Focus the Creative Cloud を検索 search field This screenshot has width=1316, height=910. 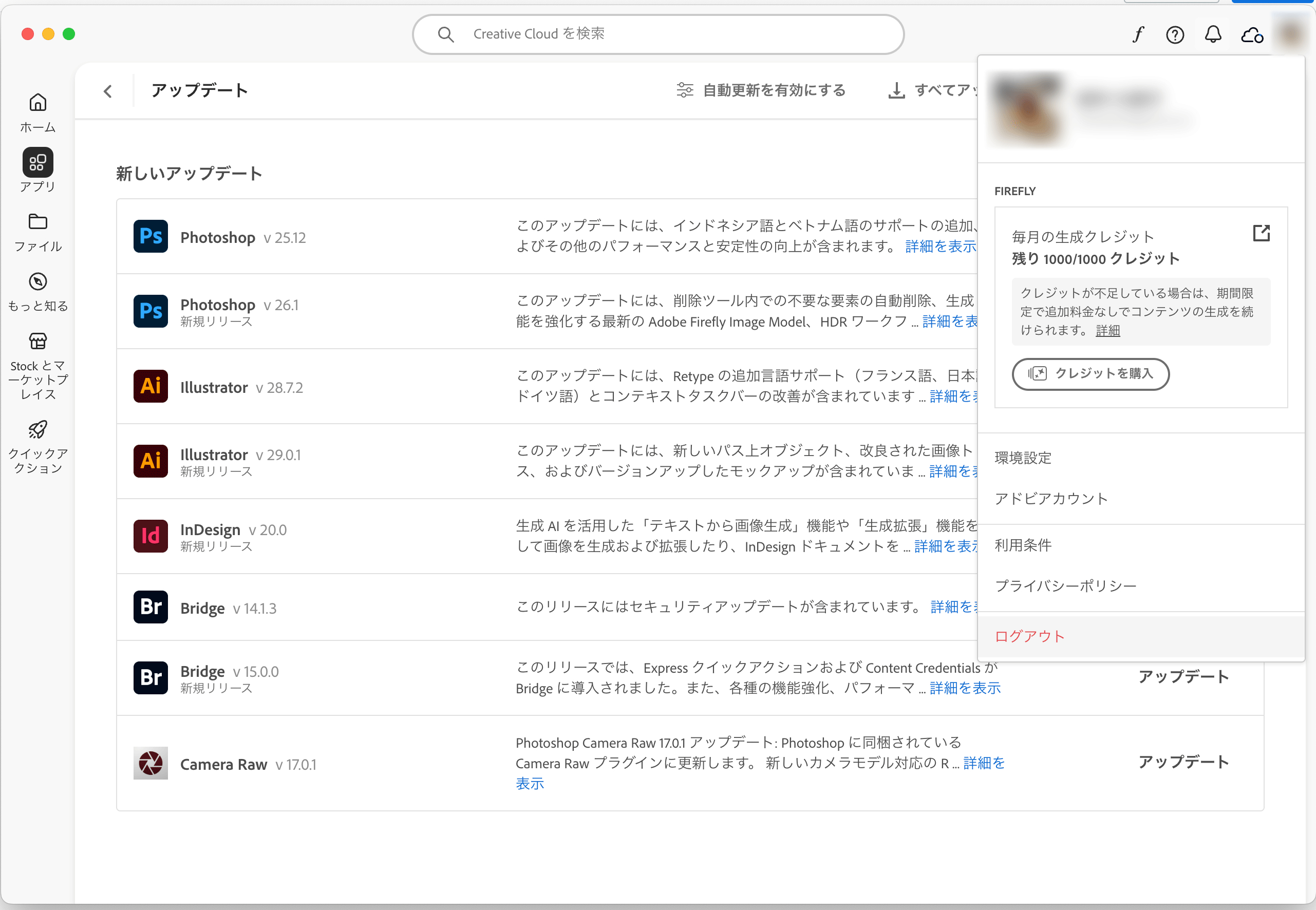[x=658, y=34]
